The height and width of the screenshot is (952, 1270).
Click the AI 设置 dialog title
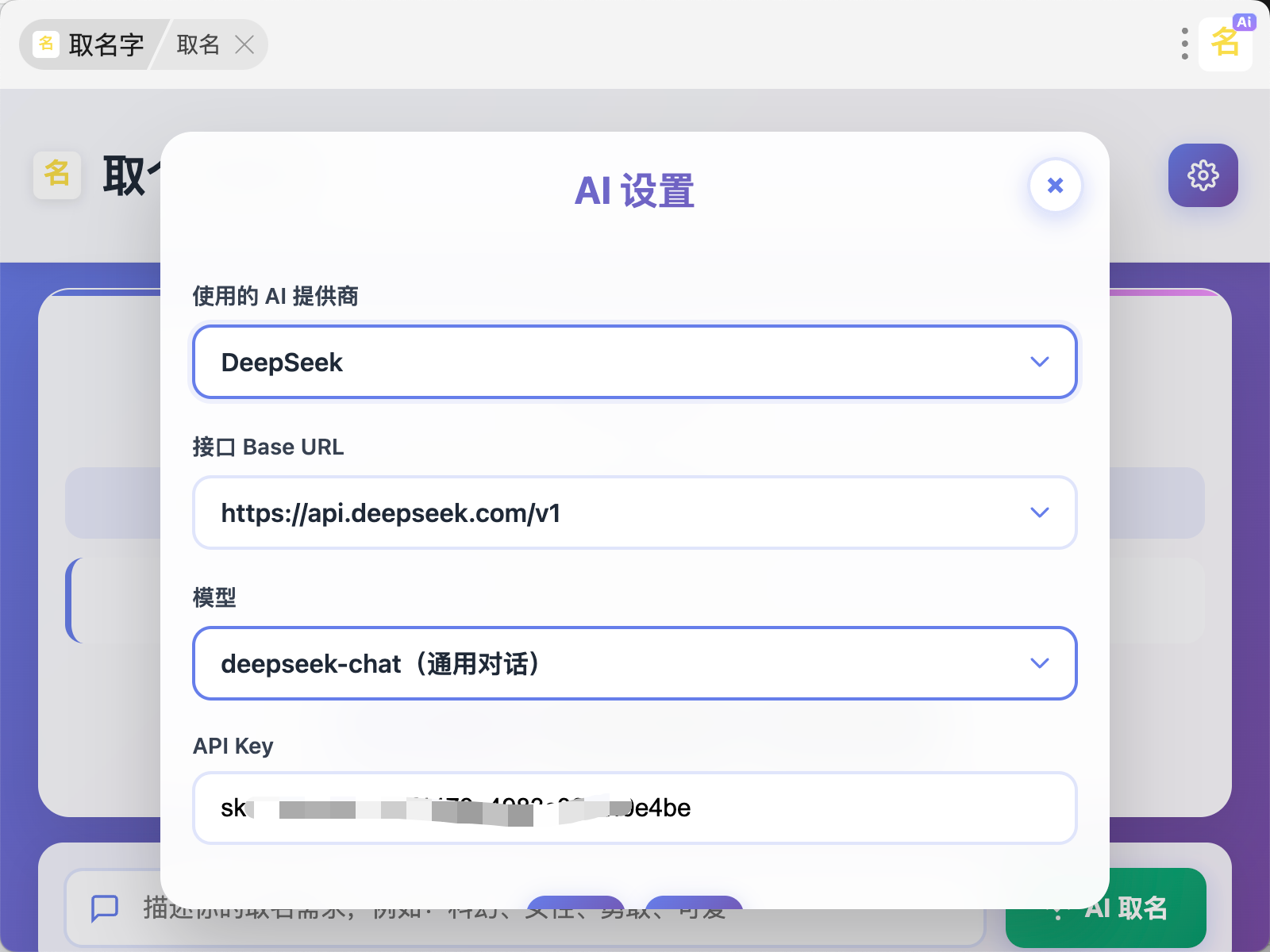[x=634, y=191]
